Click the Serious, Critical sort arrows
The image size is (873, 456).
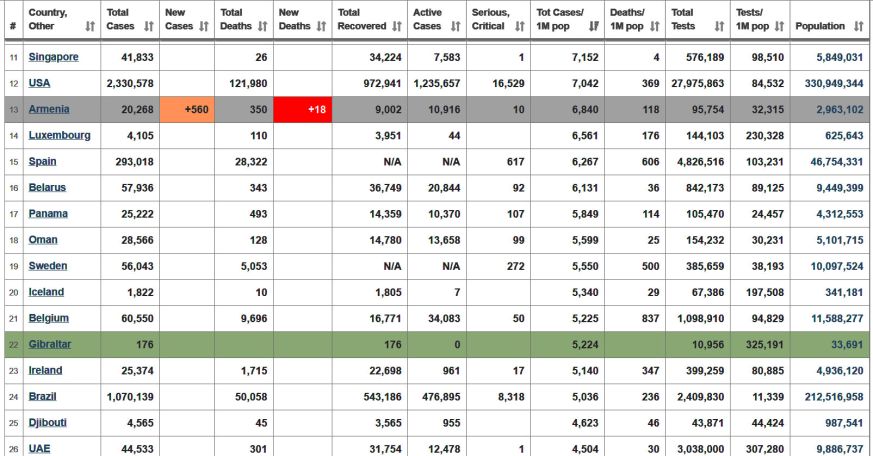pos(520,26)
